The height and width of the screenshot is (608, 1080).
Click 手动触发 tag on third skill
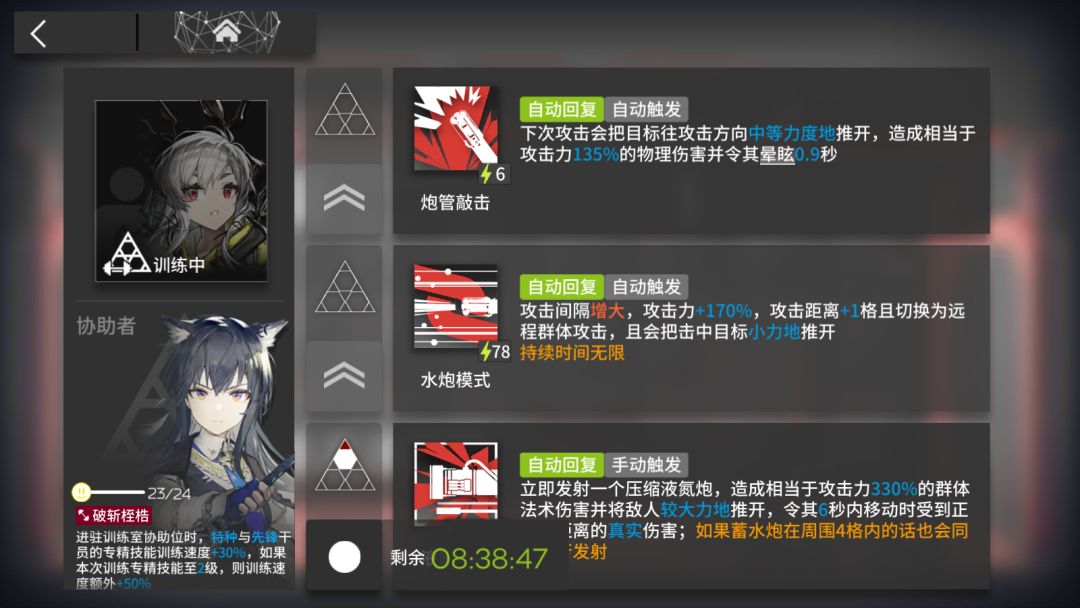click(646, 465)
